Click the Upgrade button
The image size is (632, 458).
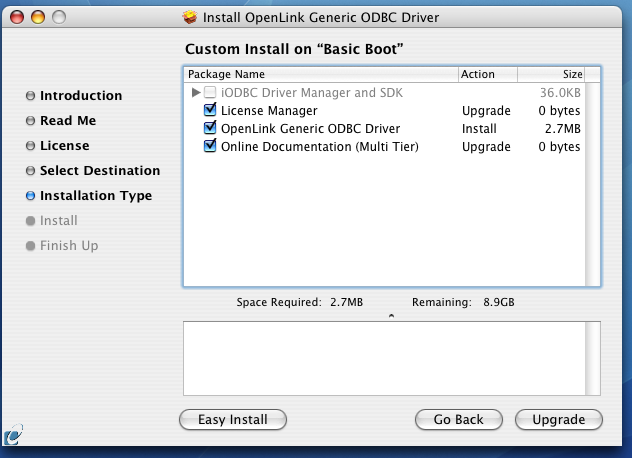click(558, 420)
